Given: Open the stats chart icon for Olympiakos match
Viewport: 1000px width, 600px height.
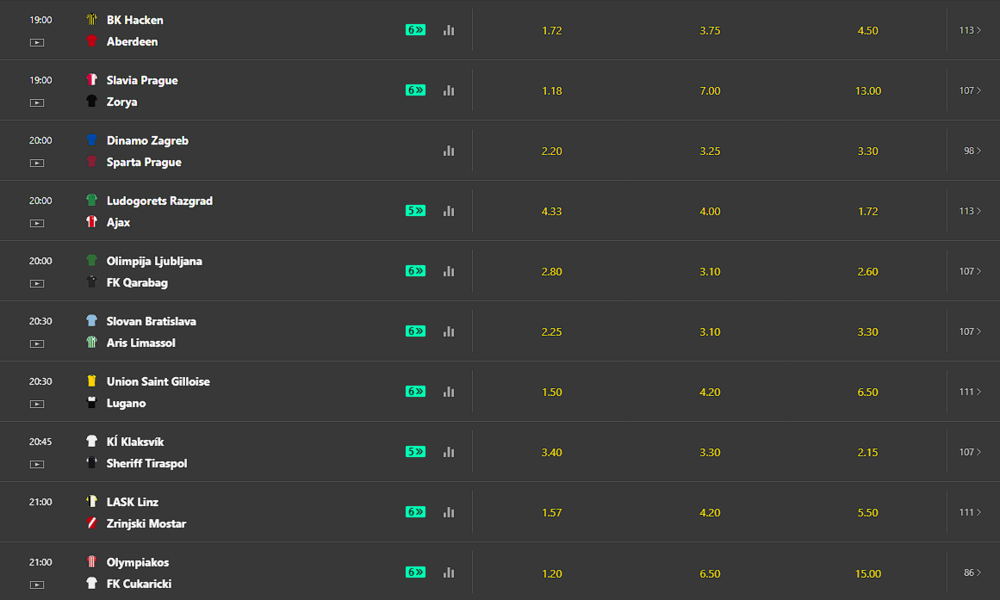Looking at the screenshot, I should pos(449,573).
